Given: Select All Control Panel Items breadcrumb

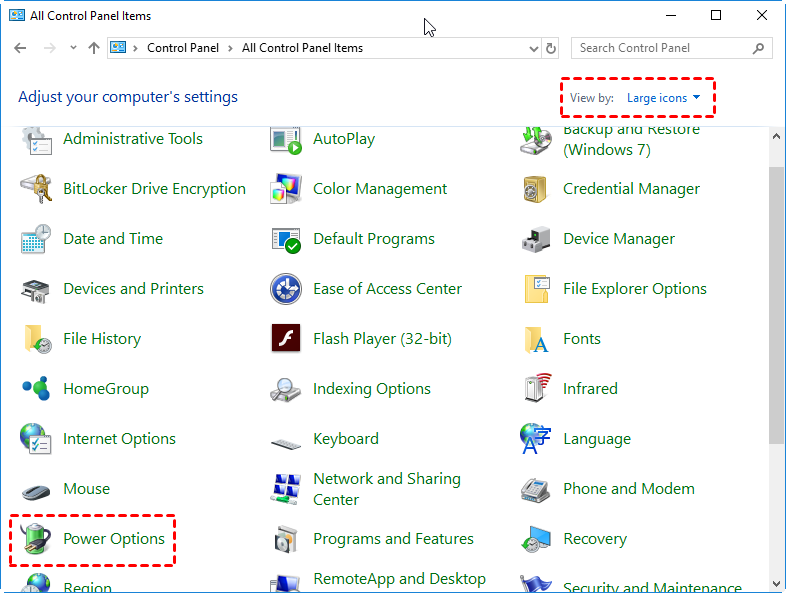Looking at the screenshot, I should click(x=302, y=48).
